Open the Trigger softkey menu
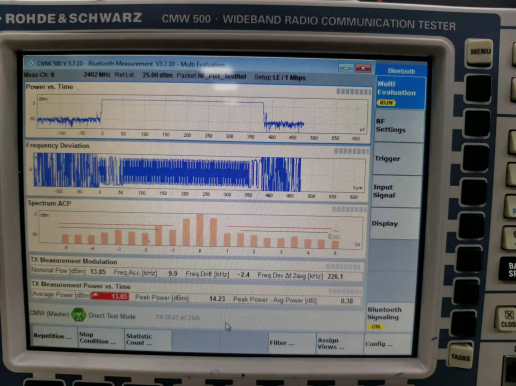This screenshot has width=516, height=386. coord(397,159)
